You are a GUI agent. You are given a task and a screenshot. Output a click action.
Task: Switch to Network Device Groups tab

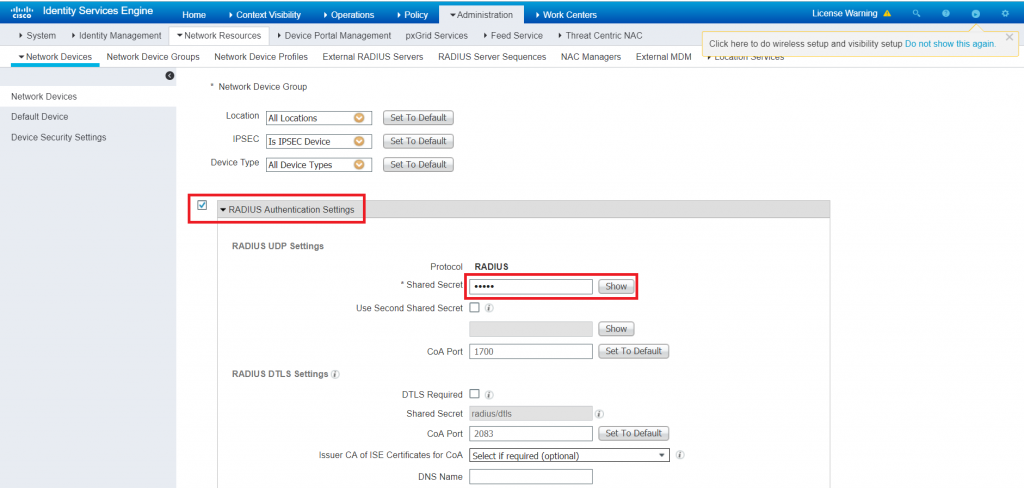coord(153,57)
